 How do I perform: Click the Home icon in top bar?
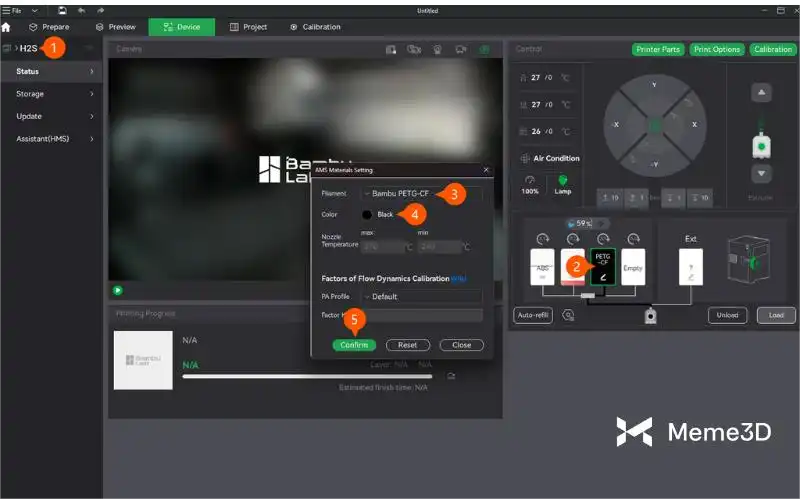(7, 27)
